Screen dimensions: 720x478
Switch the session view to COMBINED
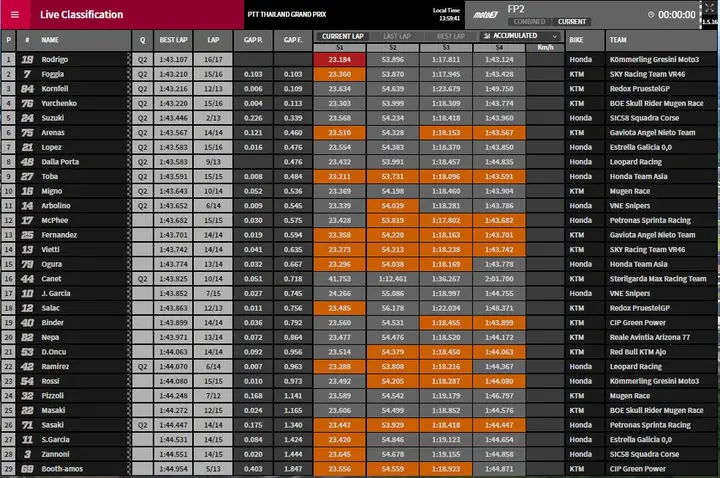[x=529, y=22]
